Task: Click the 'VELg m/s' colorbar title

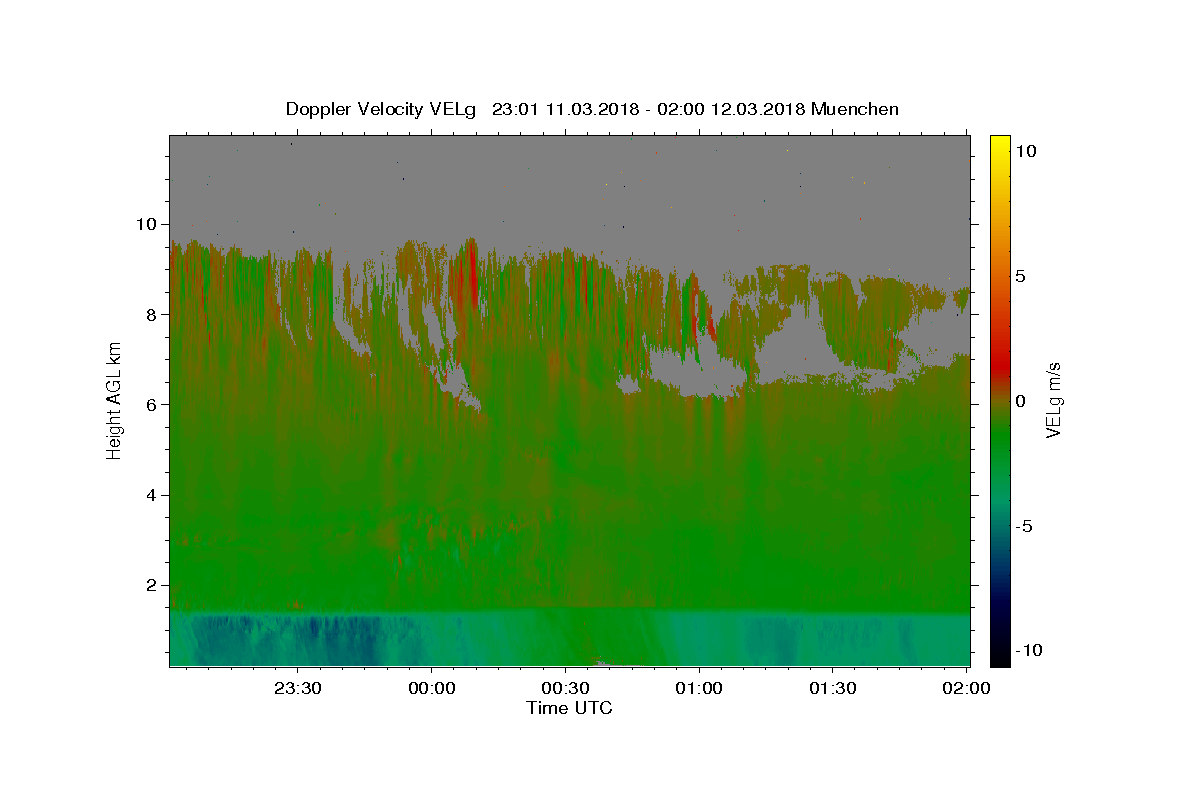Action: tap(1054, 400)
